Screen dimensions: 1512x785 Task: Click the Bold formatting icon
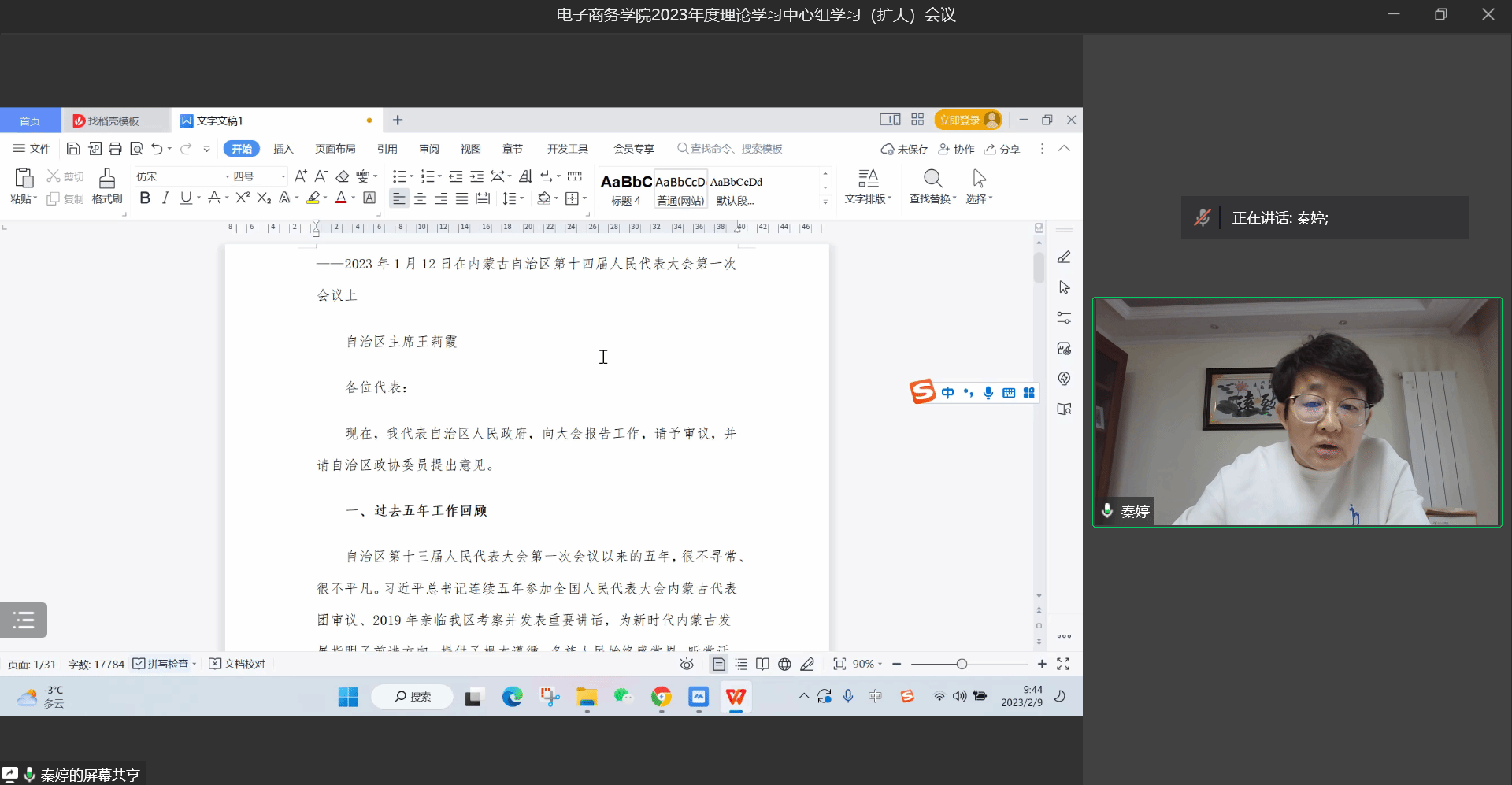coord(145,198)
